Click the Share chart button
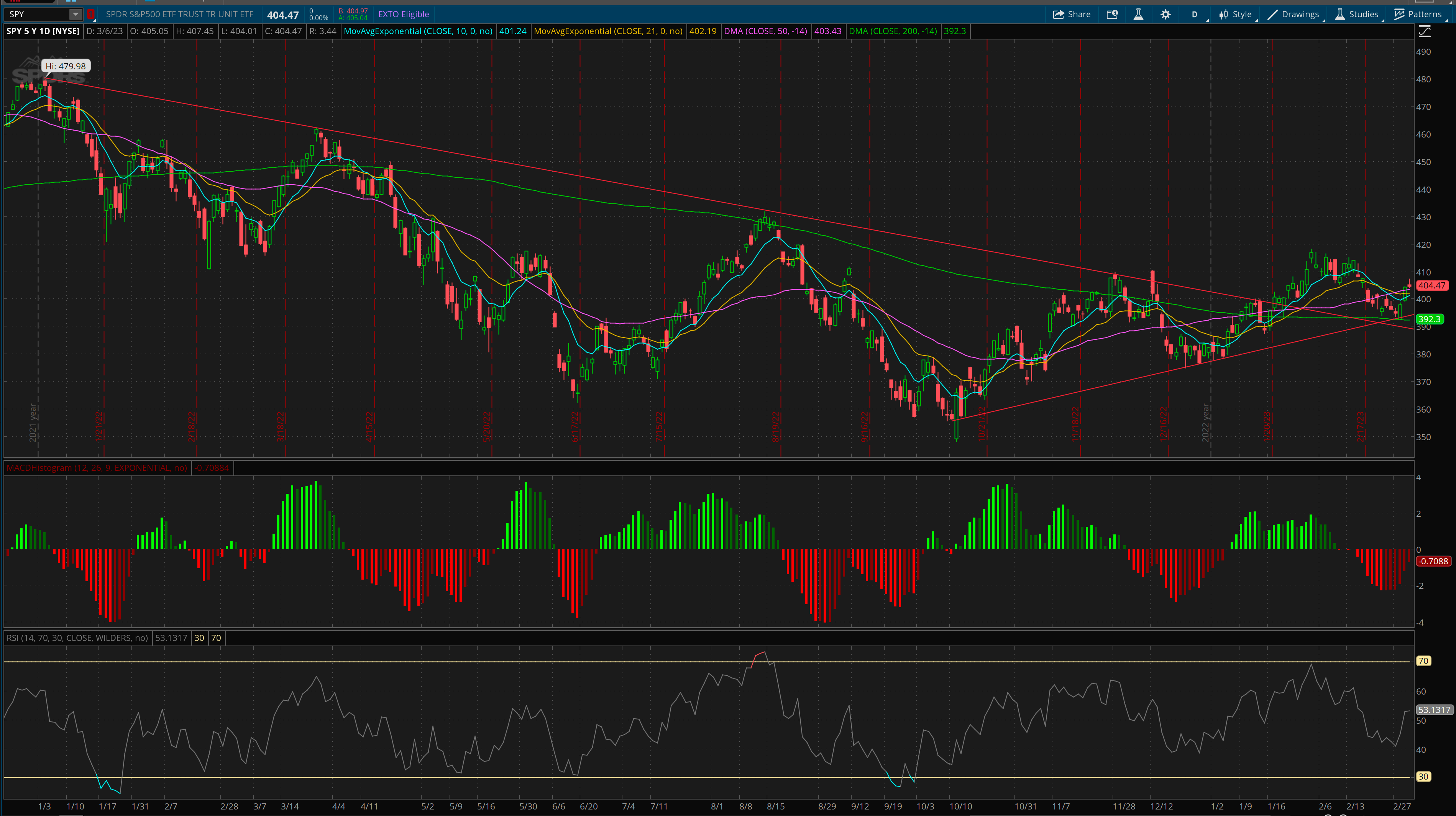 1072,14
